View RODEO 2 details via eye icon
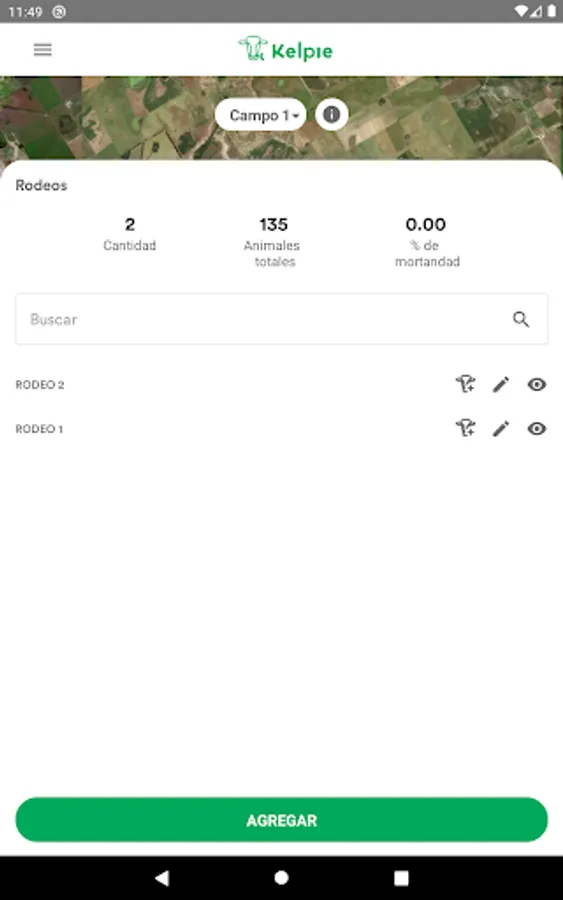 (537, 385)
